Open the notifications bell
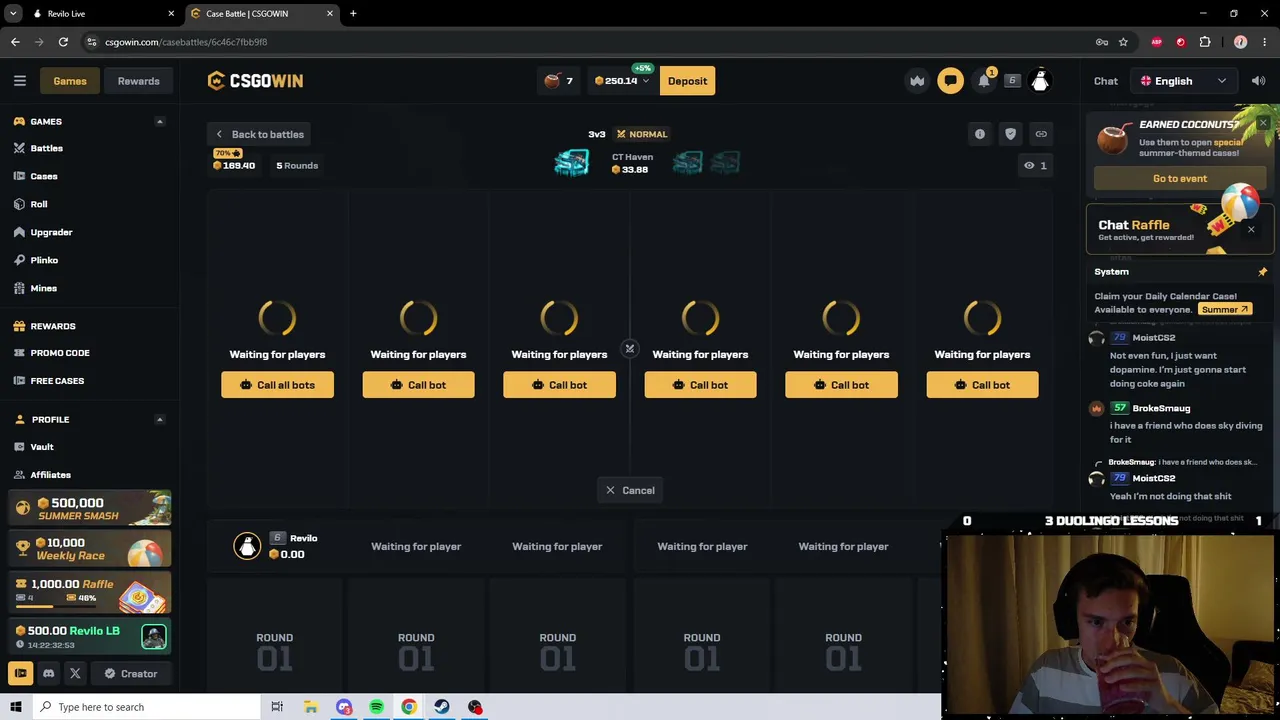 click(x=984, y=81)
